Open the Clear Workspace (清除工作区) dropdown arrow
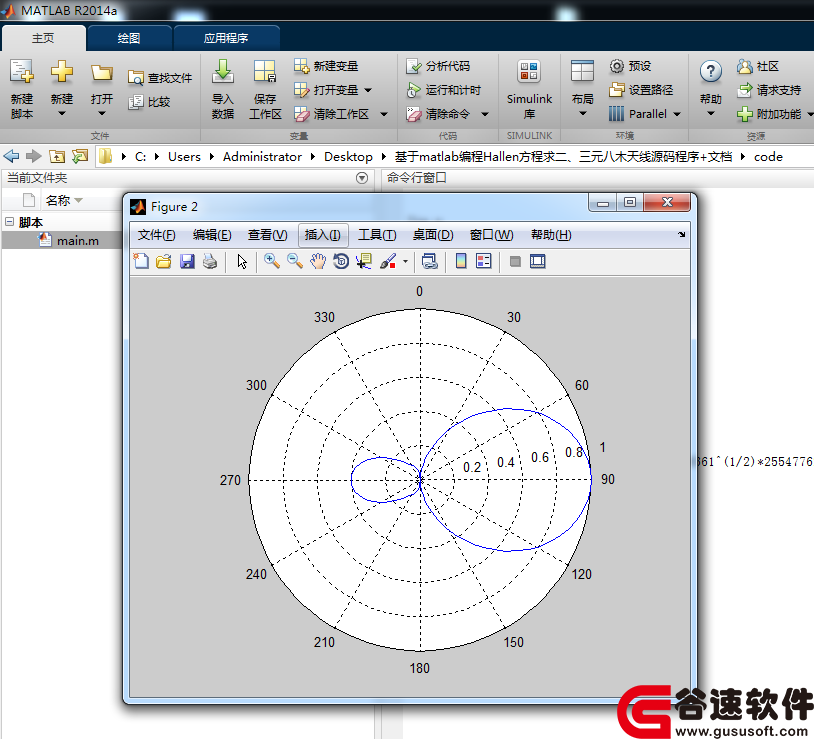Screen dimensions: 814x739 (384, 114)
